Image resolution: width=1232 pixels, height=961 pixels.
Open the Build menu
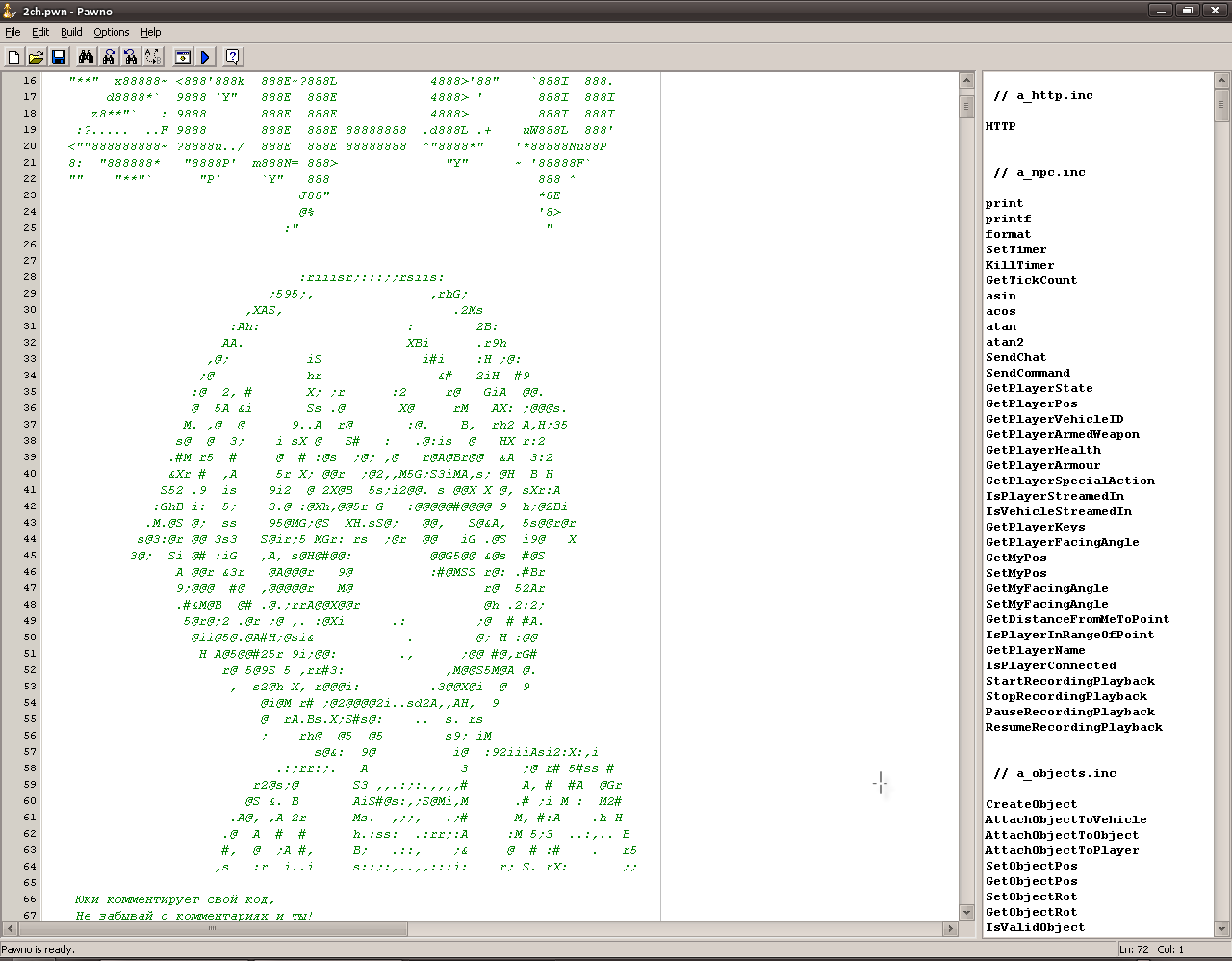point(71,32)
